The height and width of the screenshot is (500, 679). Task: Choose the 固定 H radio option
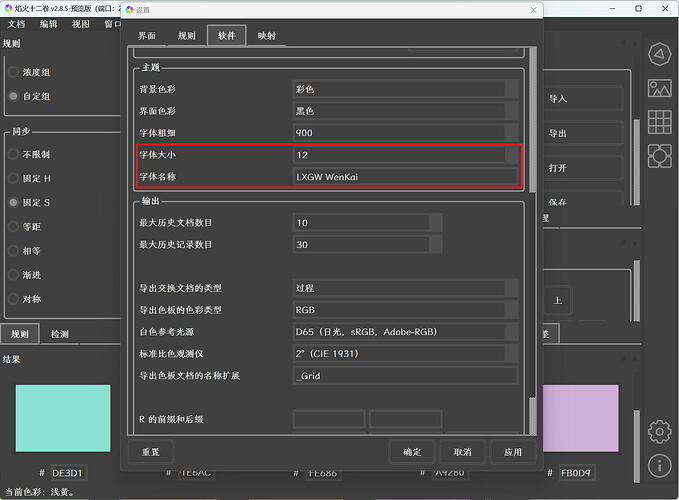[x=14, y=179]
